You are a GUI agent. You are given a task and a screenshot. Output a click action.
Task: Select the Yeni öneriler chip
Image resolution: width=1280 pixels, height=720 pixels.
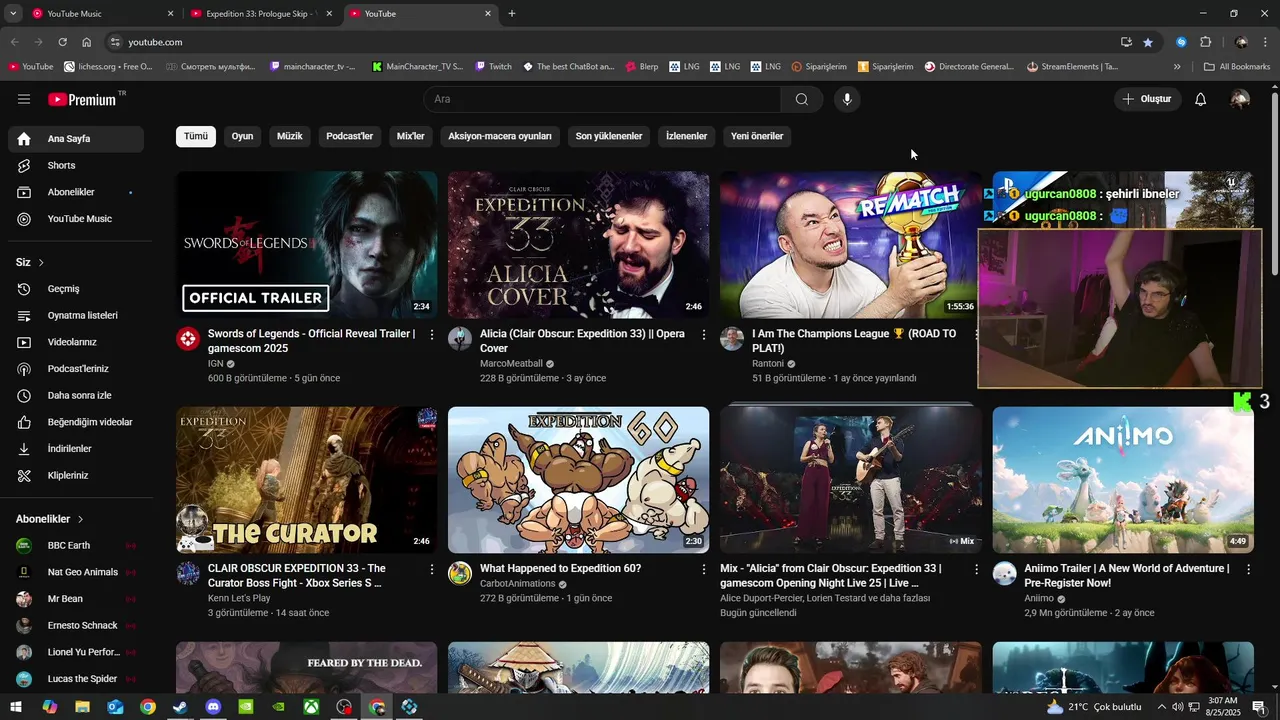[757, 136]
